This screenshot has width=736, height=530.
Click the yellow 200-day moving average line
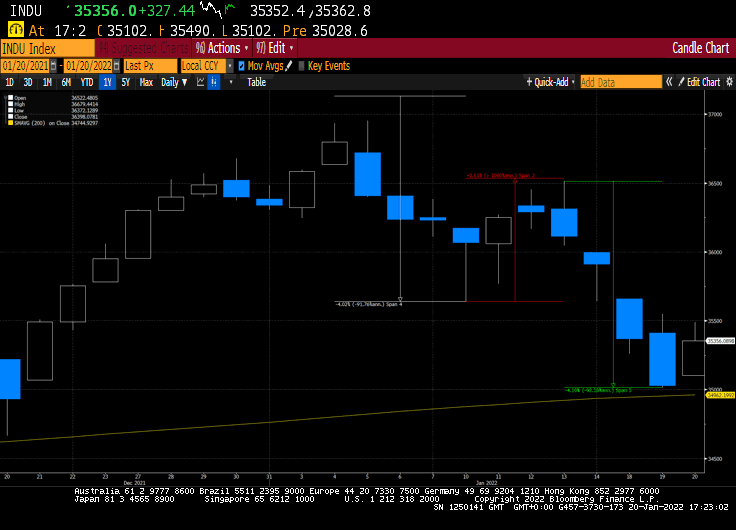pos(347,416)
